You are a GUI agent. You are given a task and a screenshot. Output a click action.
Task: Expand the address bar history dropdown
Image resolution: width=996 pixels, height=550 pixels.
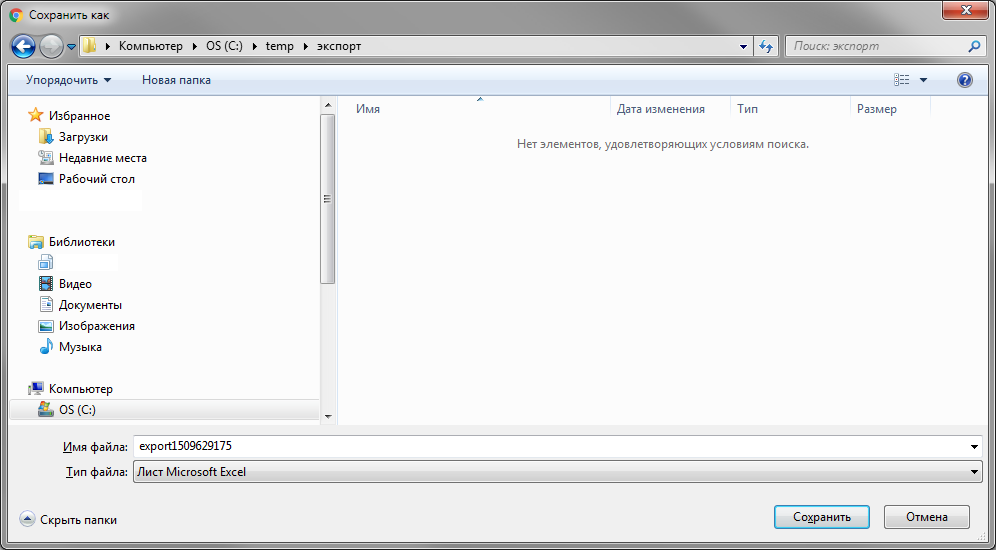(x=743, y=46)
